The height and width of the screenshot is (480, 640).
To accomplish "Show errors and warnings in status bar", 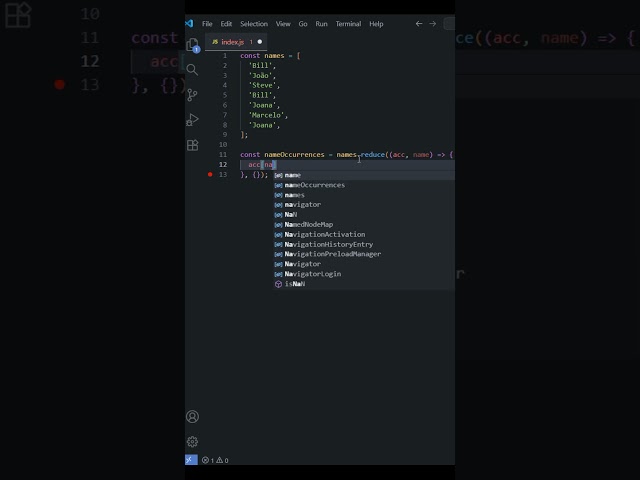I will pos(215,460).
